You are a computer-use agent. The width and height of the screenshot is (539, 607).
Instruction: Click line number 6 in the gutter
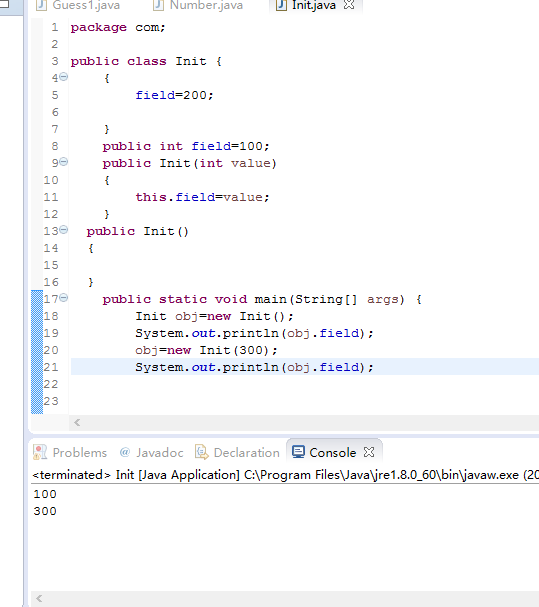tap(55, 112)
